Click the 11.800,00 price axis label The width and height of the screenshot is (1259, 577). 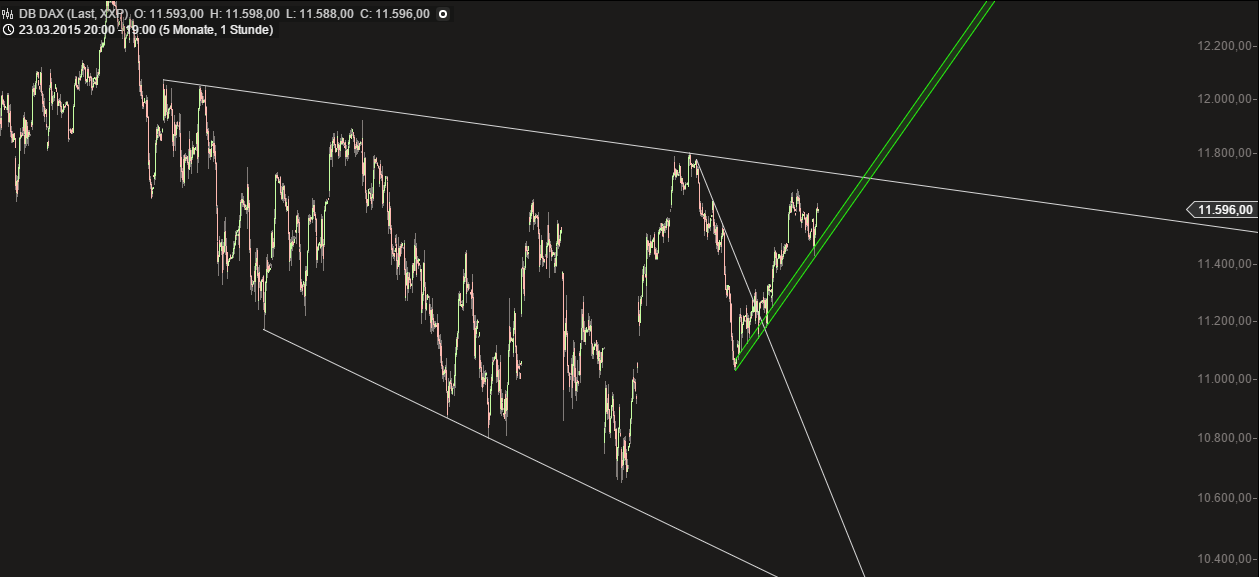[x=1225, y=153]
